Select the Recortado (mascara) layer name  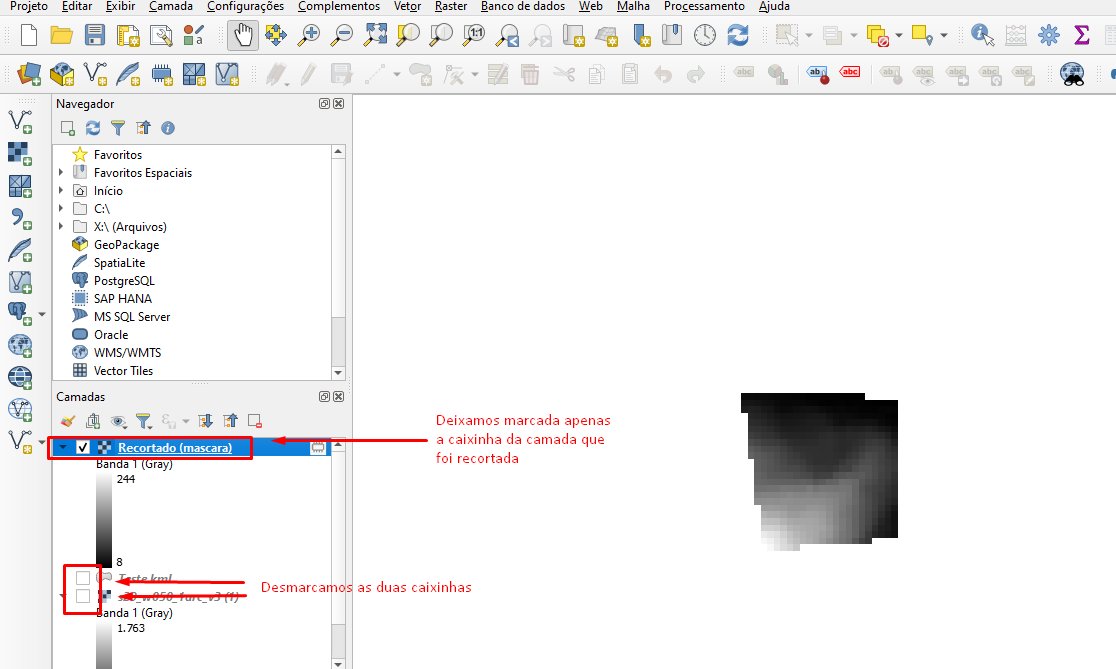(x=175, y=447)
